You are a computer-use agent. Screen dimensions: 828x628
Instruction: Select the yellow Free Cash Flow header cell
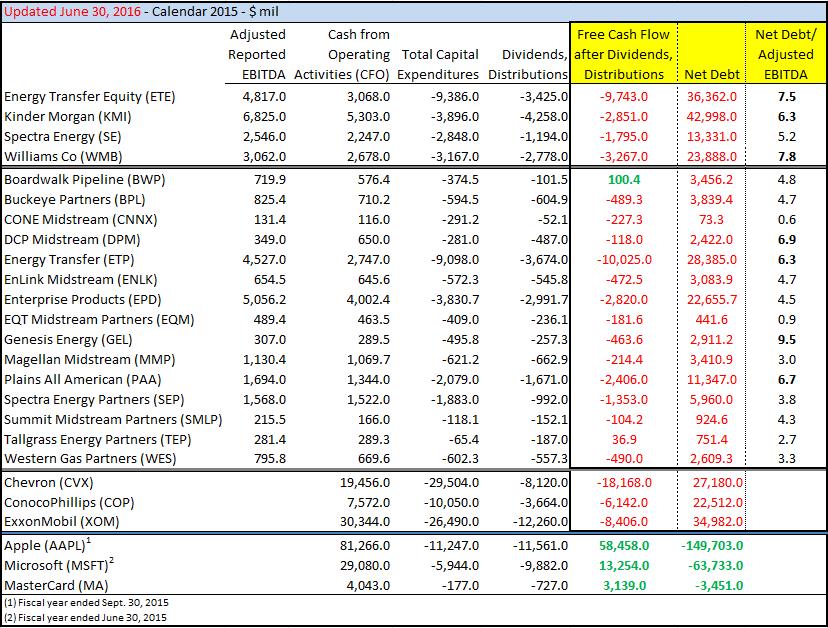tap(624, 54)
